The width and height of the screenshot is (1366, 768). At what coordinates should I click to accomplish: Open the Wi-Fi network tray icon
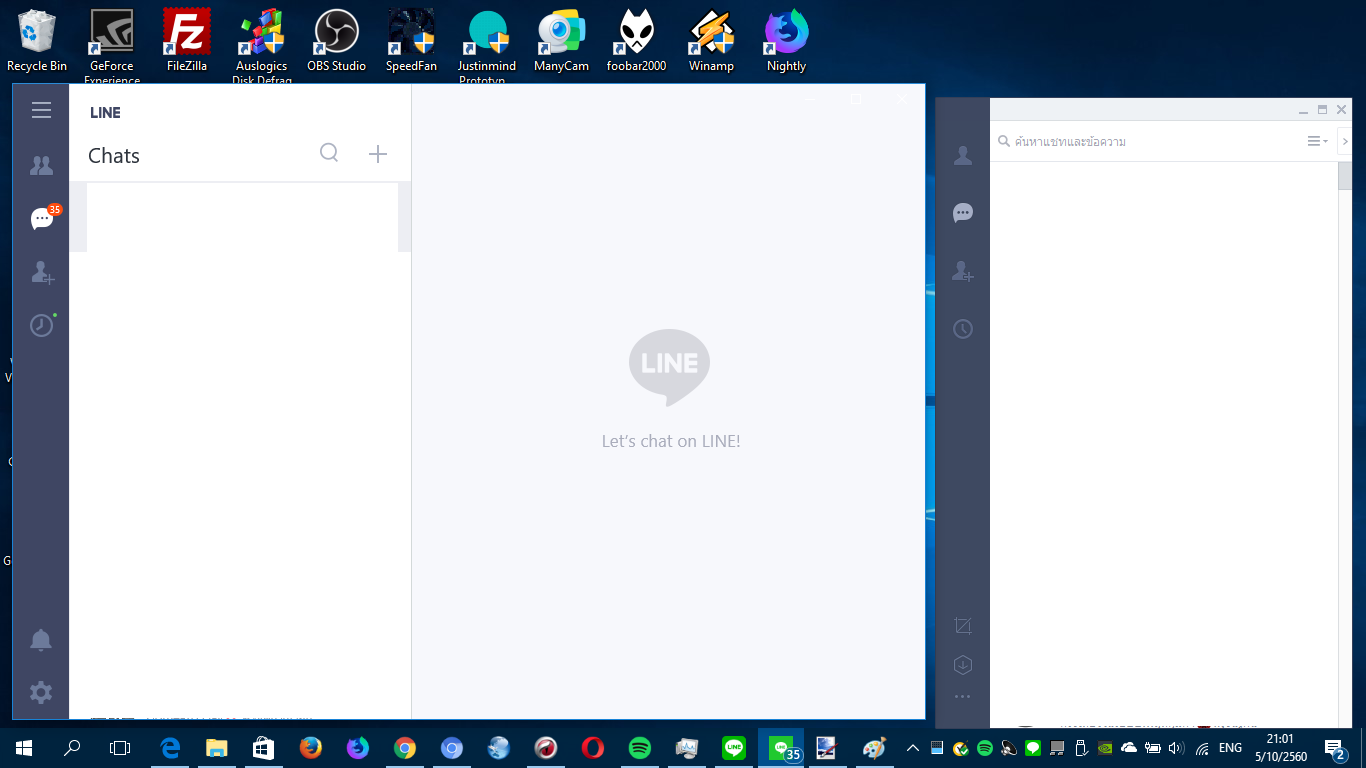coord(1201,747)
